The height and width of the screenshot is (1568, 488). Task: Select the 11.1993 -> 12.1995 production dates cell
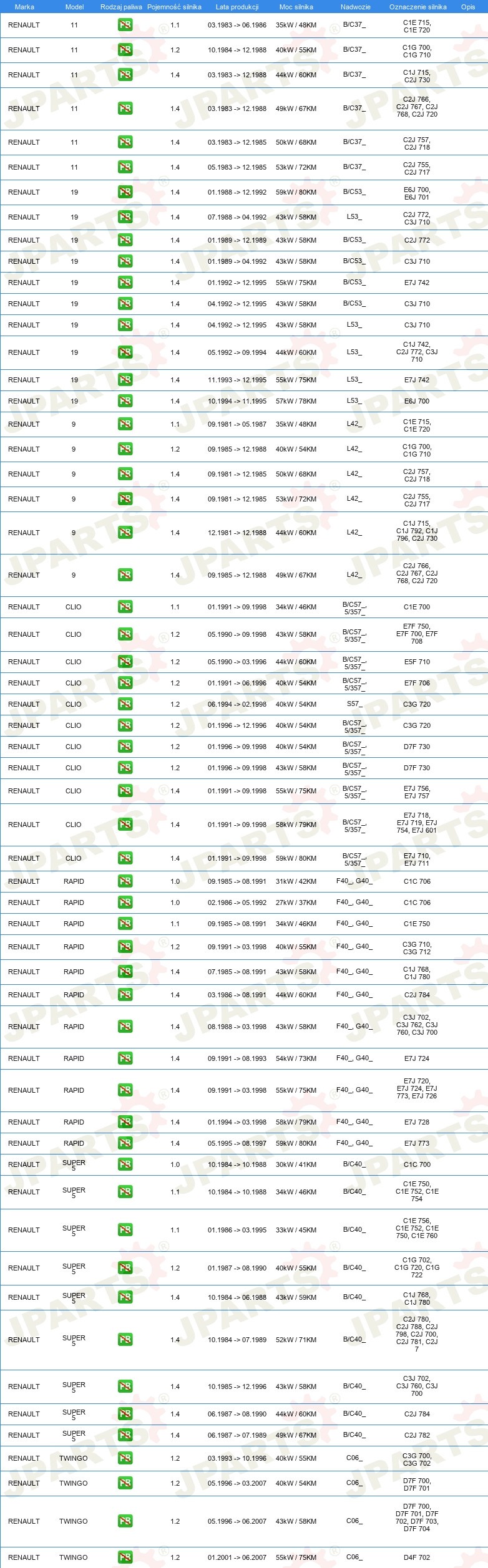pyautogui.click(x=237, y=380)
